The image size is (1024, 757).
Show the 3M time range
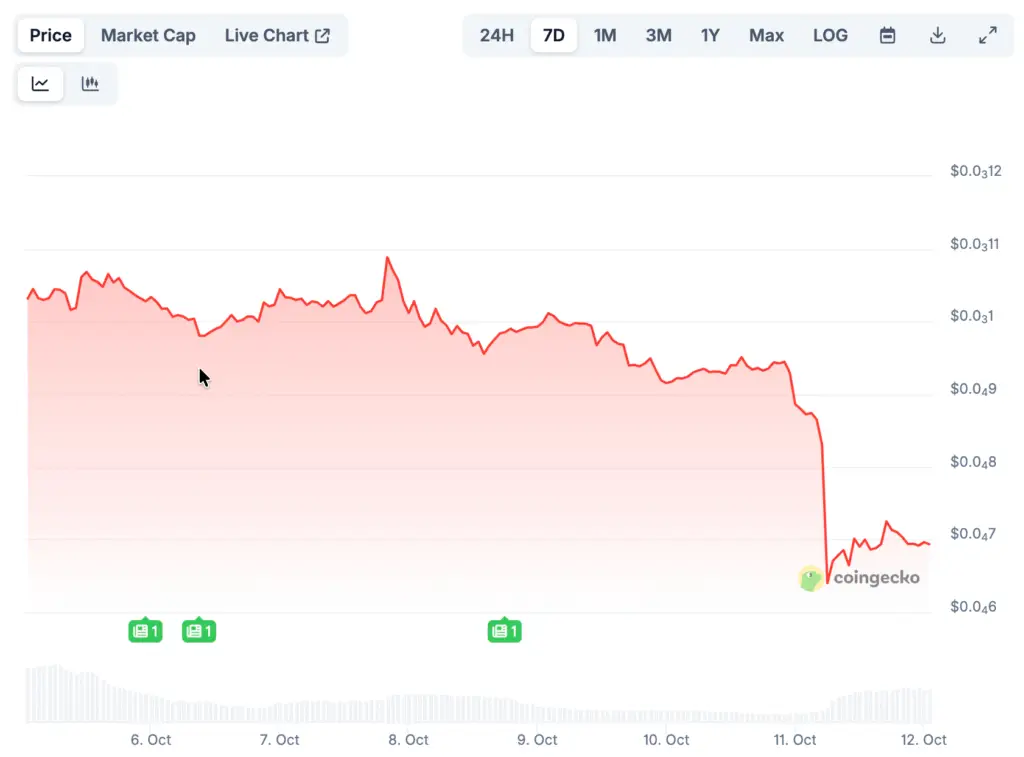pos(658,36)
